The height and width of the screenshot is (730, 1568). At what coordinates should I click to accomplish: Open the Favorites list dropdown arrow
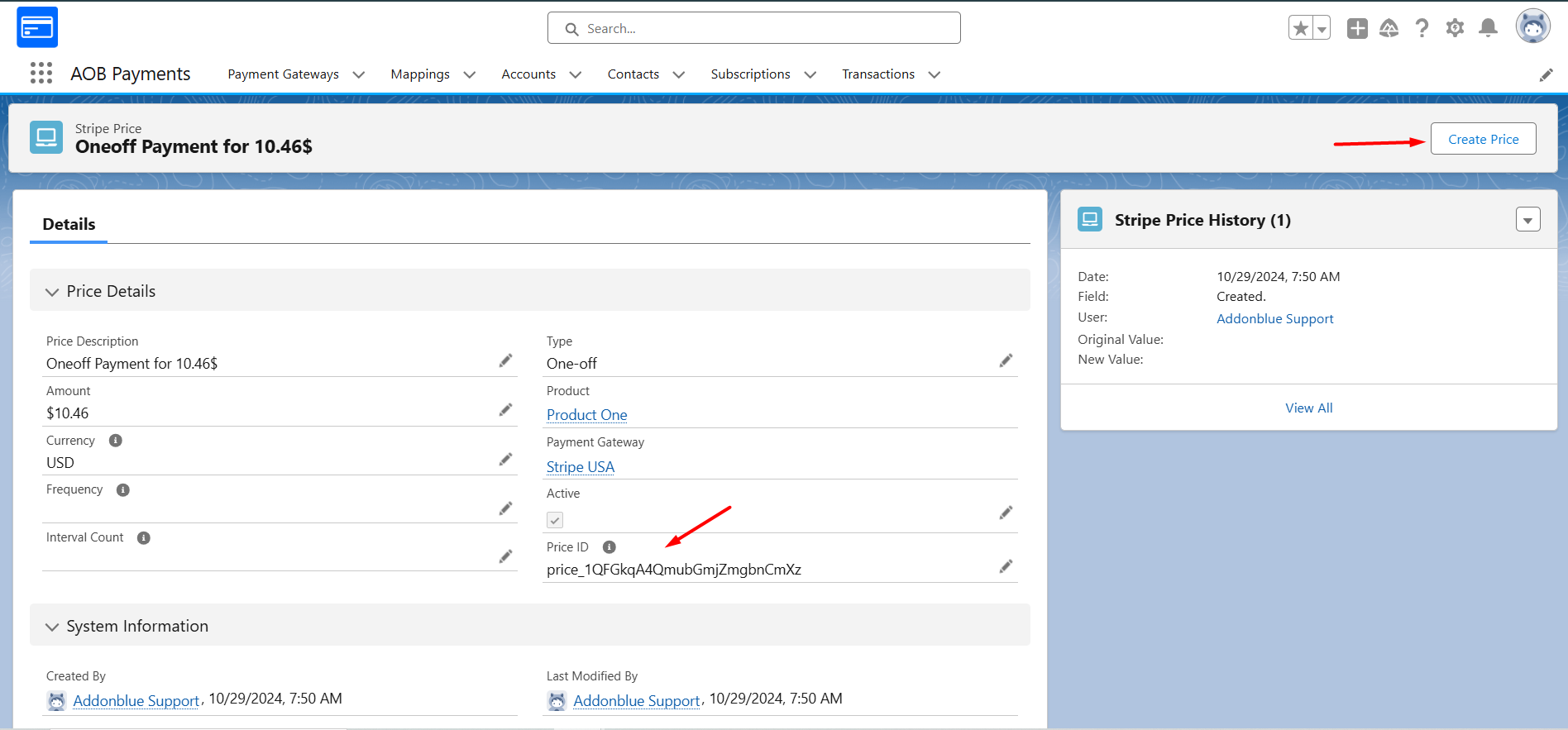coord(1322,28)
